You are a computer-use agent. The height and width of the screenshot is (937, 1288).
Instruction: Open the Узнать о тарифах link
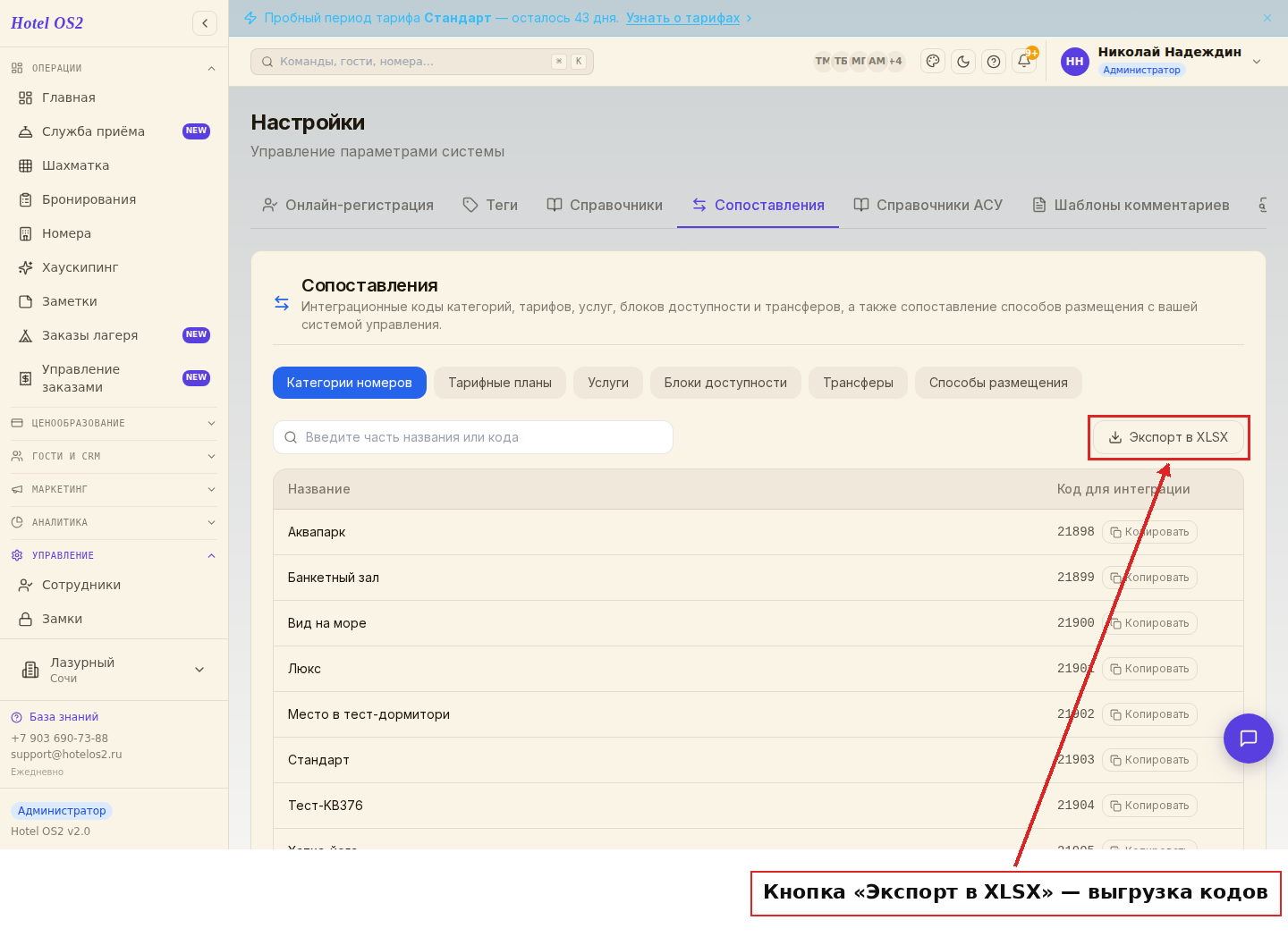pos(683,18)
